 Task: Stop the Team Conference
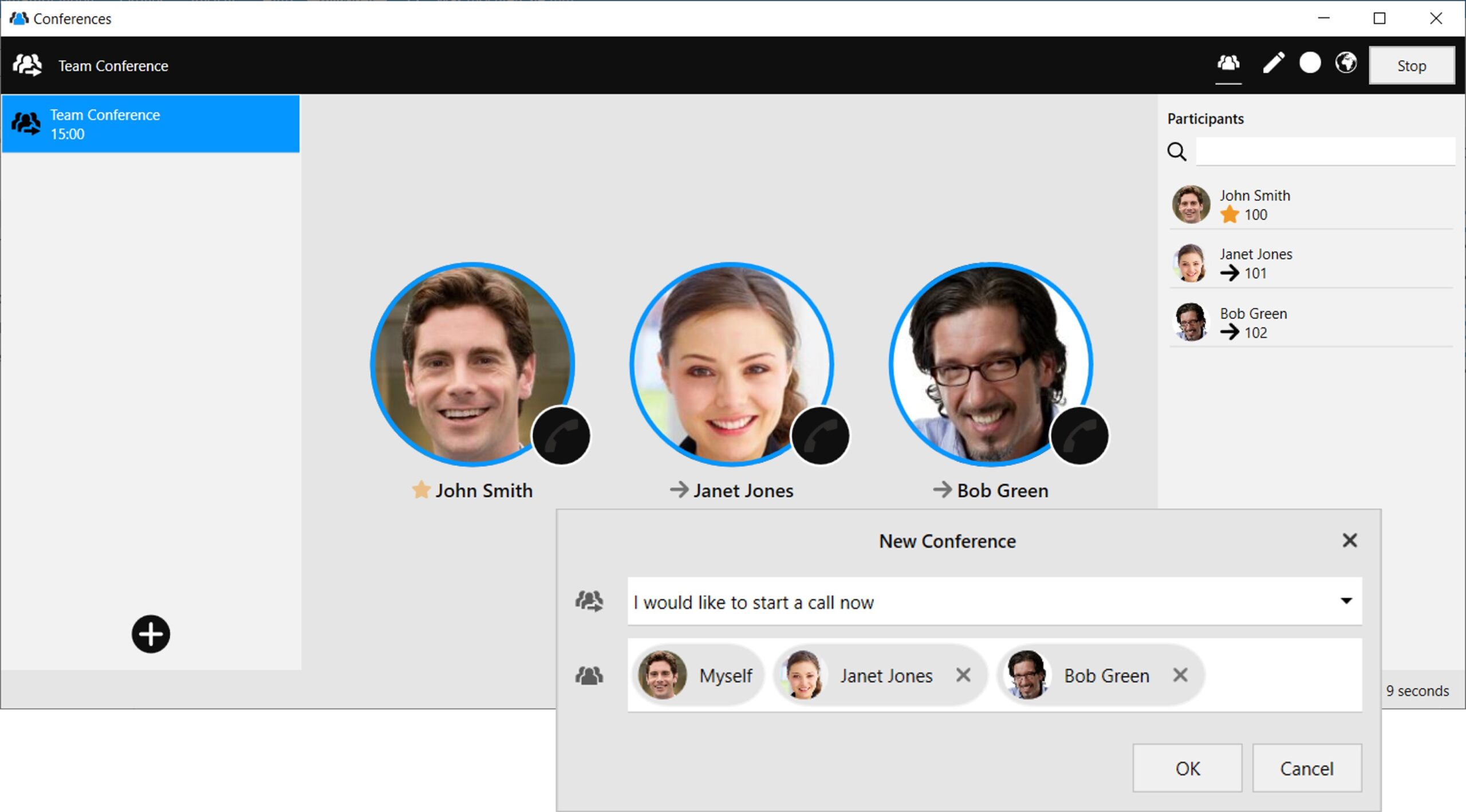click(x=1412, y=66)
